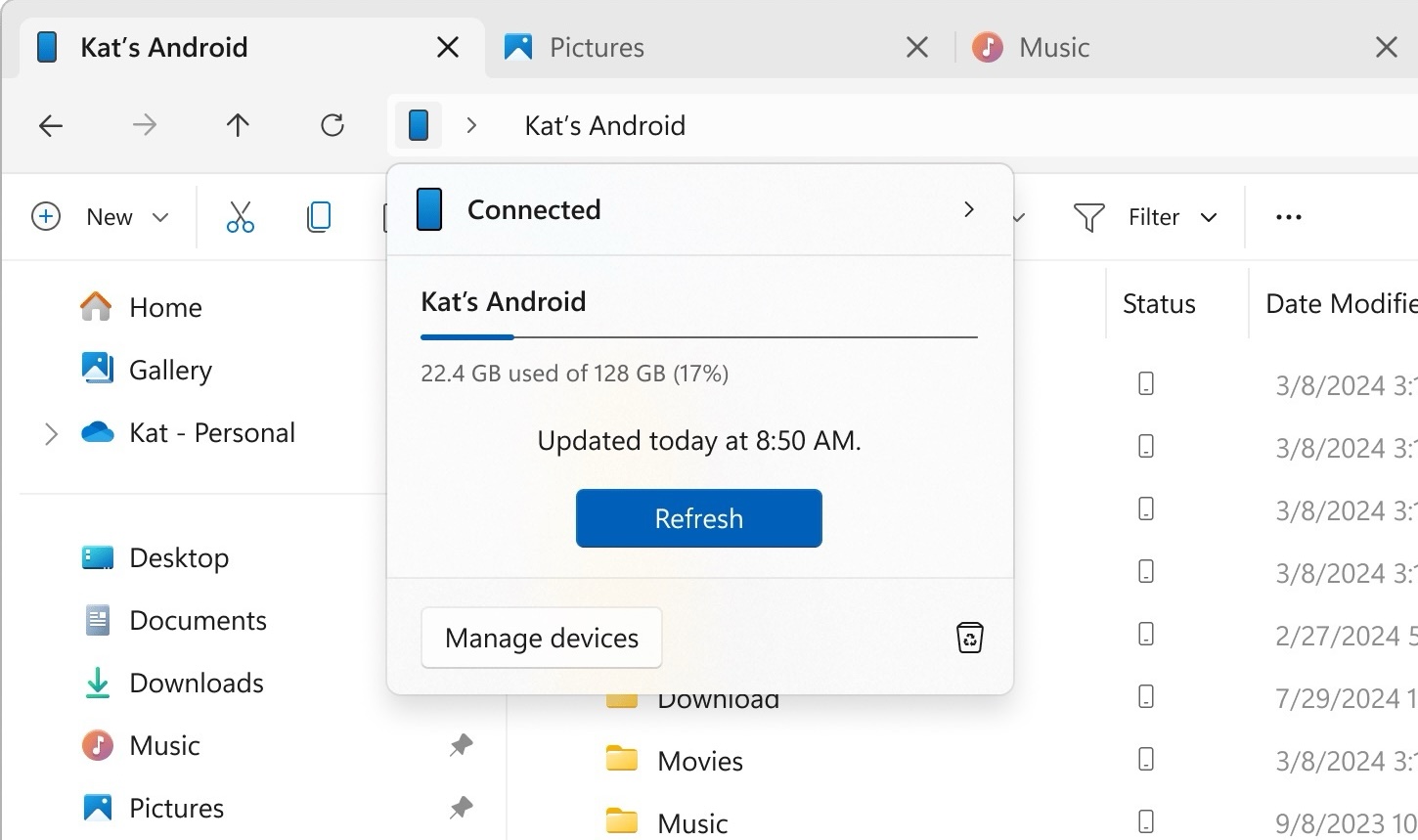Select the Copy icon on the toolbar
This screenshot has height=840, width=1418.
[319, 216]
